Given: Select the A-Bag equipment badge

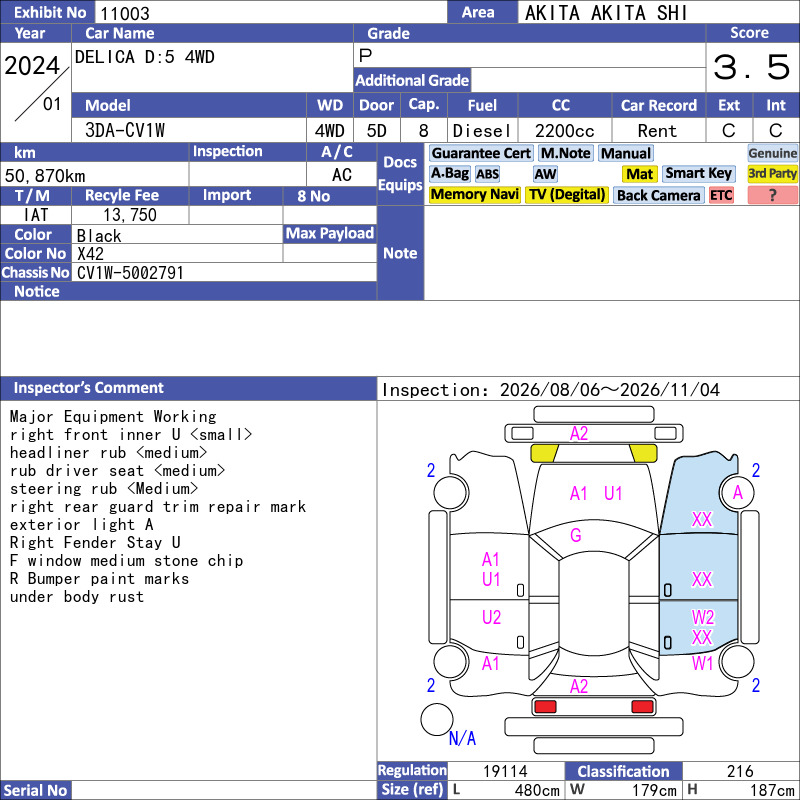Looking at the screenshot, I should 449,173.
